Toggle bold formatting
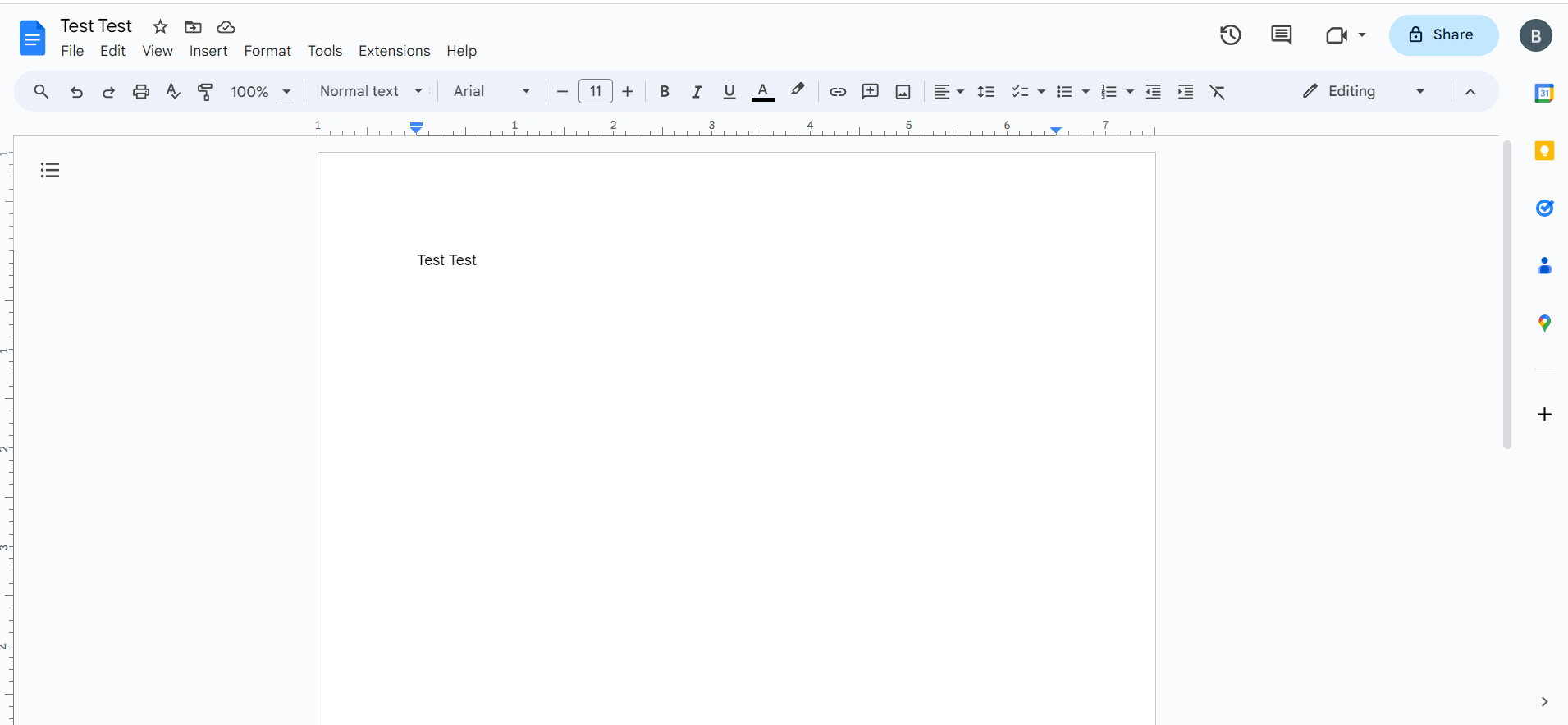This screenshot has height=725, width=1568. click(x=665, y=91)
